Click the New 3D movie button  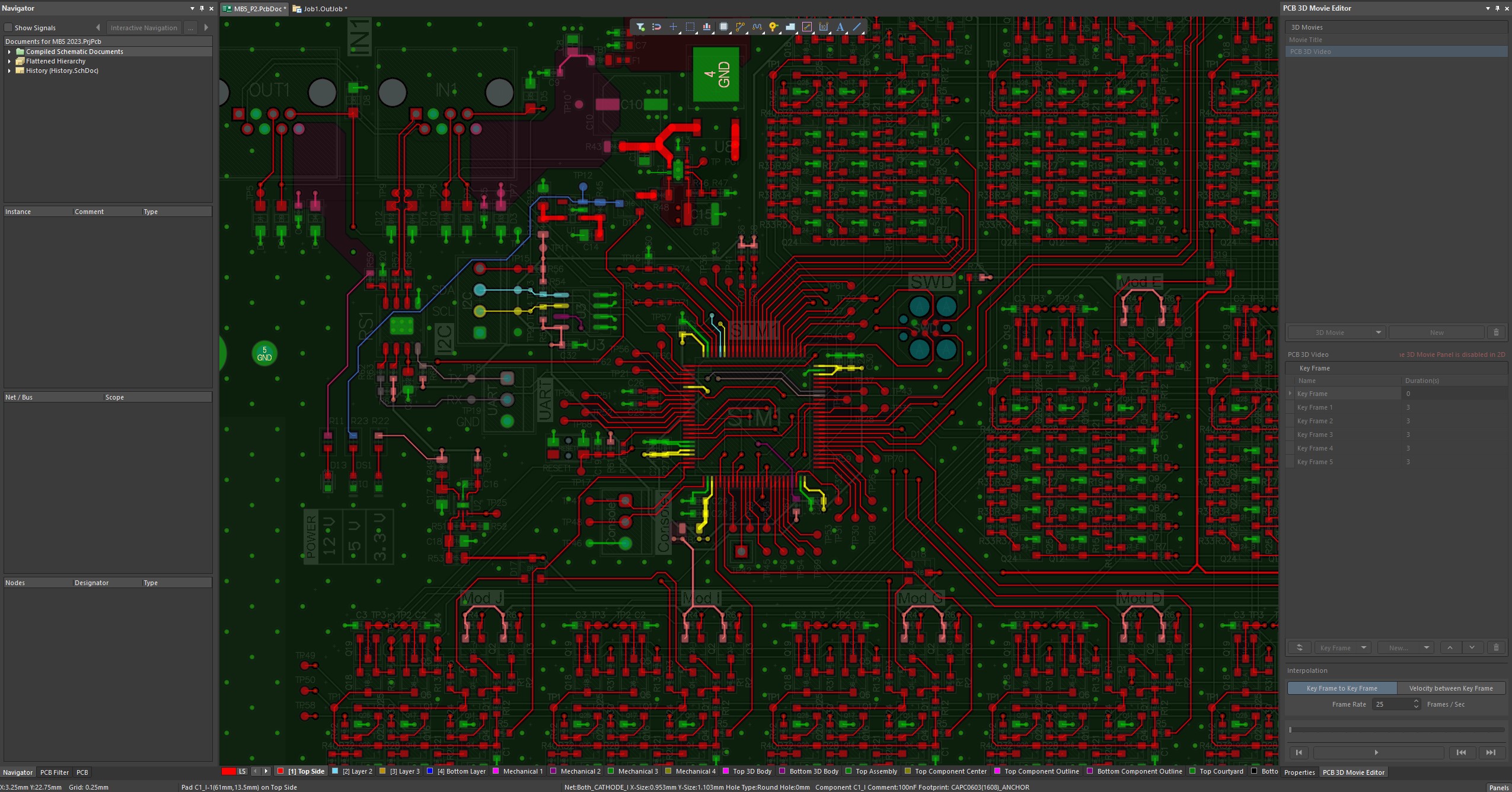click(1436, 332)
